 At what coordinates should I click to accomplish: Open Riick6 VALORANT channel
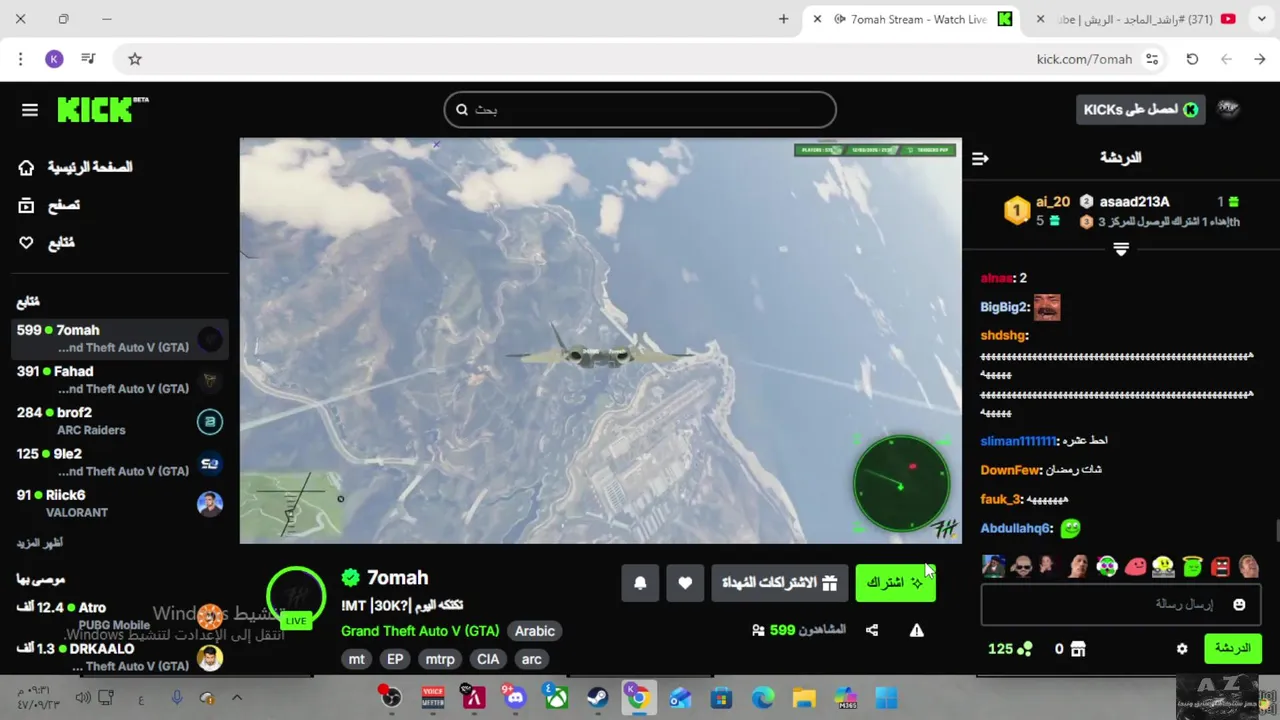[120, 503]
